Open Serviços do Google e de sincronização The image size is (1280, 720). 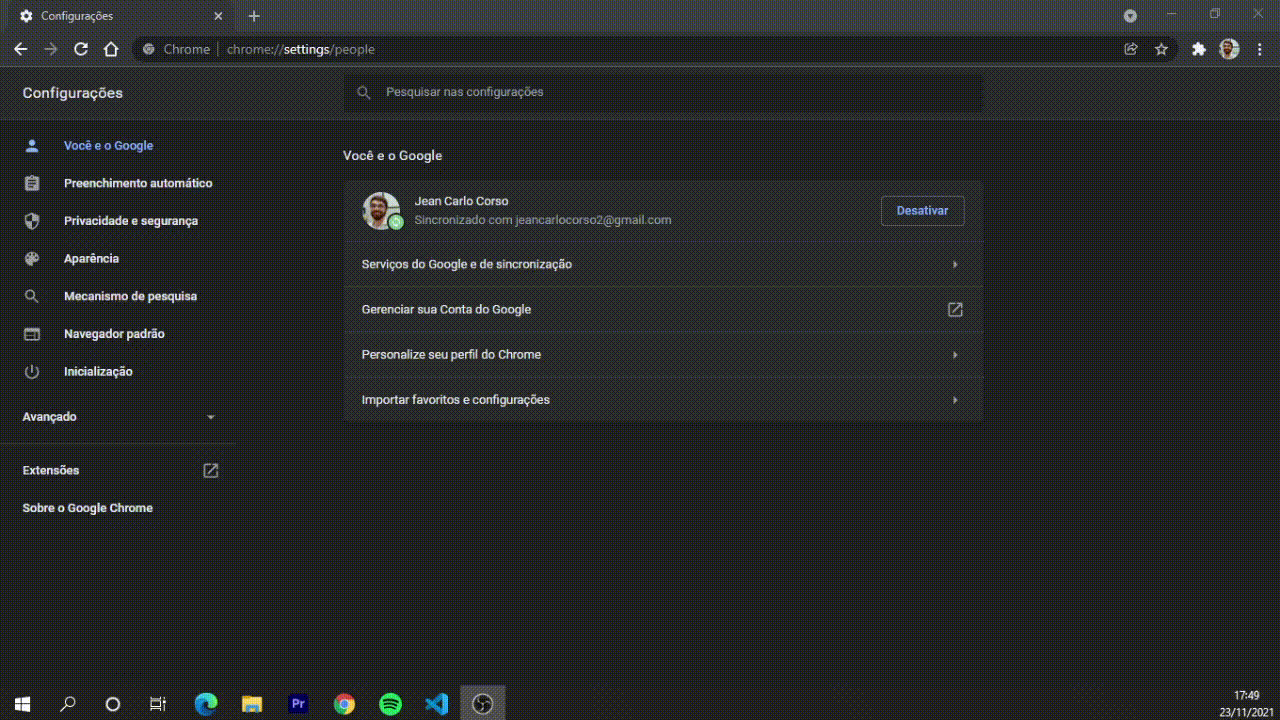pos(663,264)
